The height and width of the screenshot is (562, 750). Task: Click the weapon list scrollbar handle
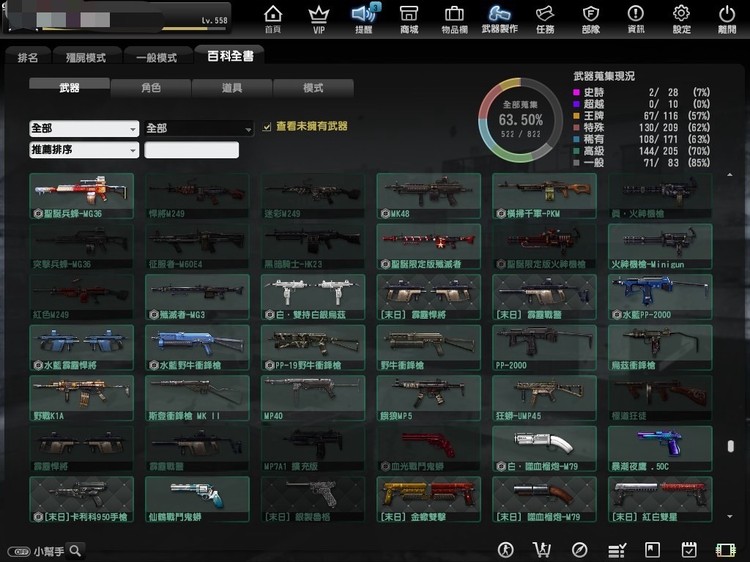tap(730, 446)
